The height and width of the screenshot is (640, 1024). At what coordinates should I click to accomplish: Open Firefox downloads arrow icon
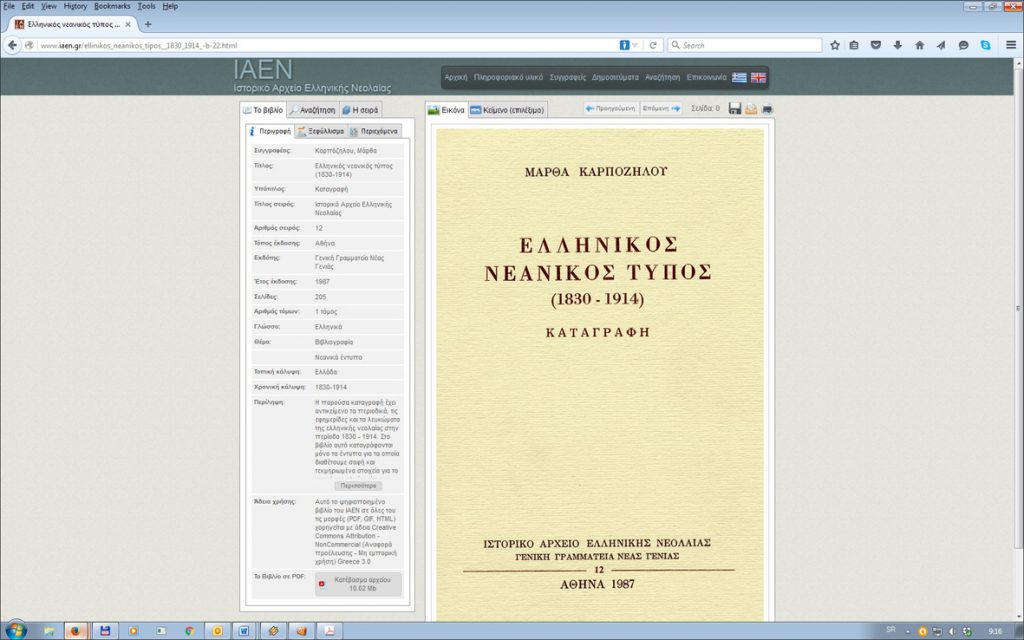pyautogui.click(x=897, y=45)
